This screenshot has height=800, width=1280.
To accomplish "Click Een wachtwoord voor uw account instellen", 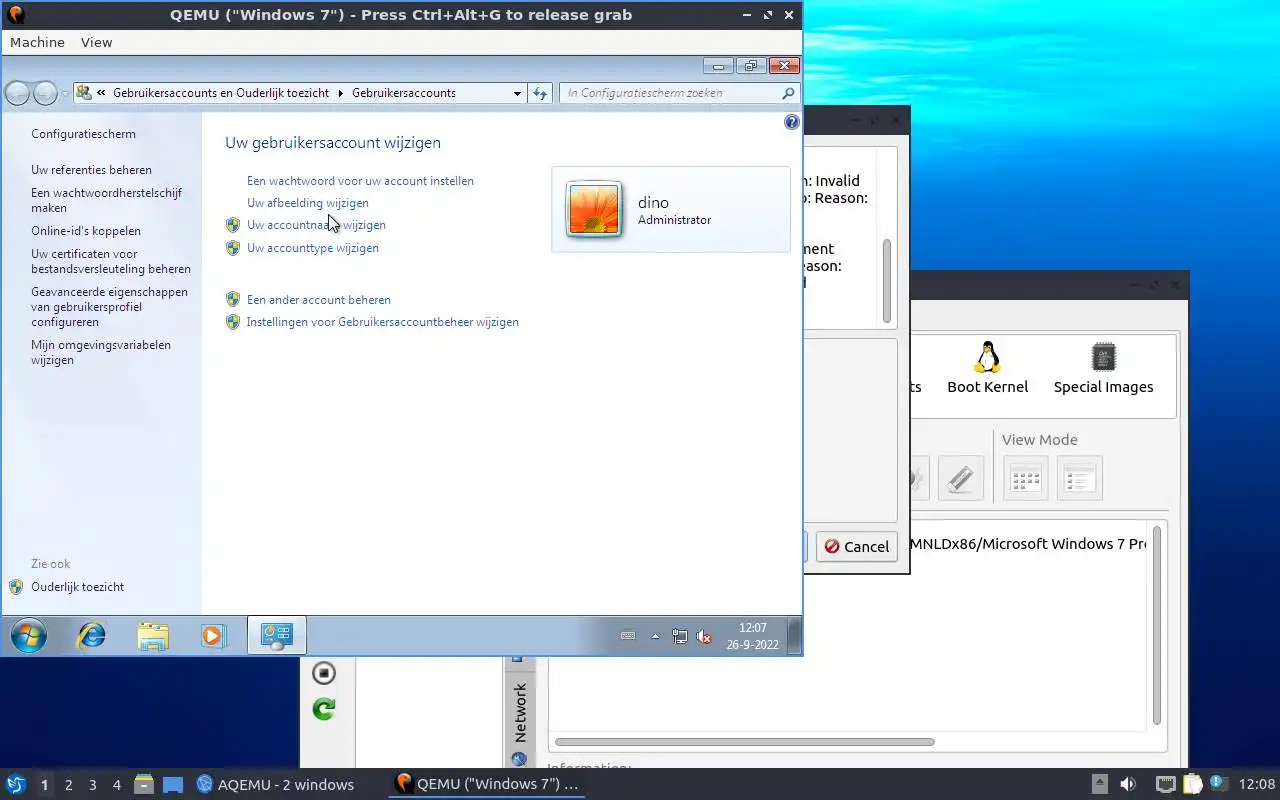I will 360,181.
